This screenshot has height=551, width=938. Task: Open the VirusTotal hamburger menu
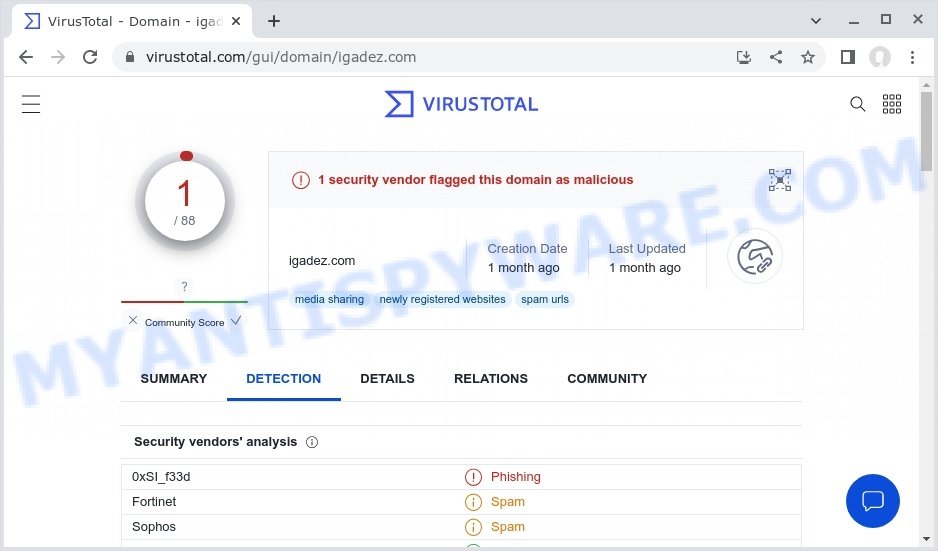[31, 104]
